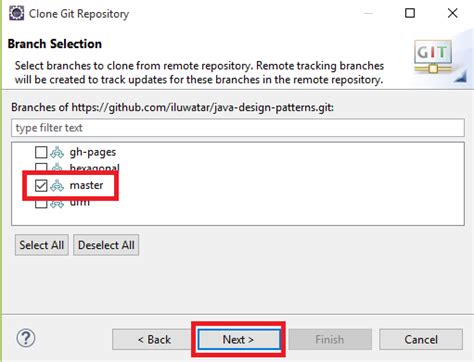Click the Deselect All button
This screenshot has width=474, height=362.
coord(106,245)
